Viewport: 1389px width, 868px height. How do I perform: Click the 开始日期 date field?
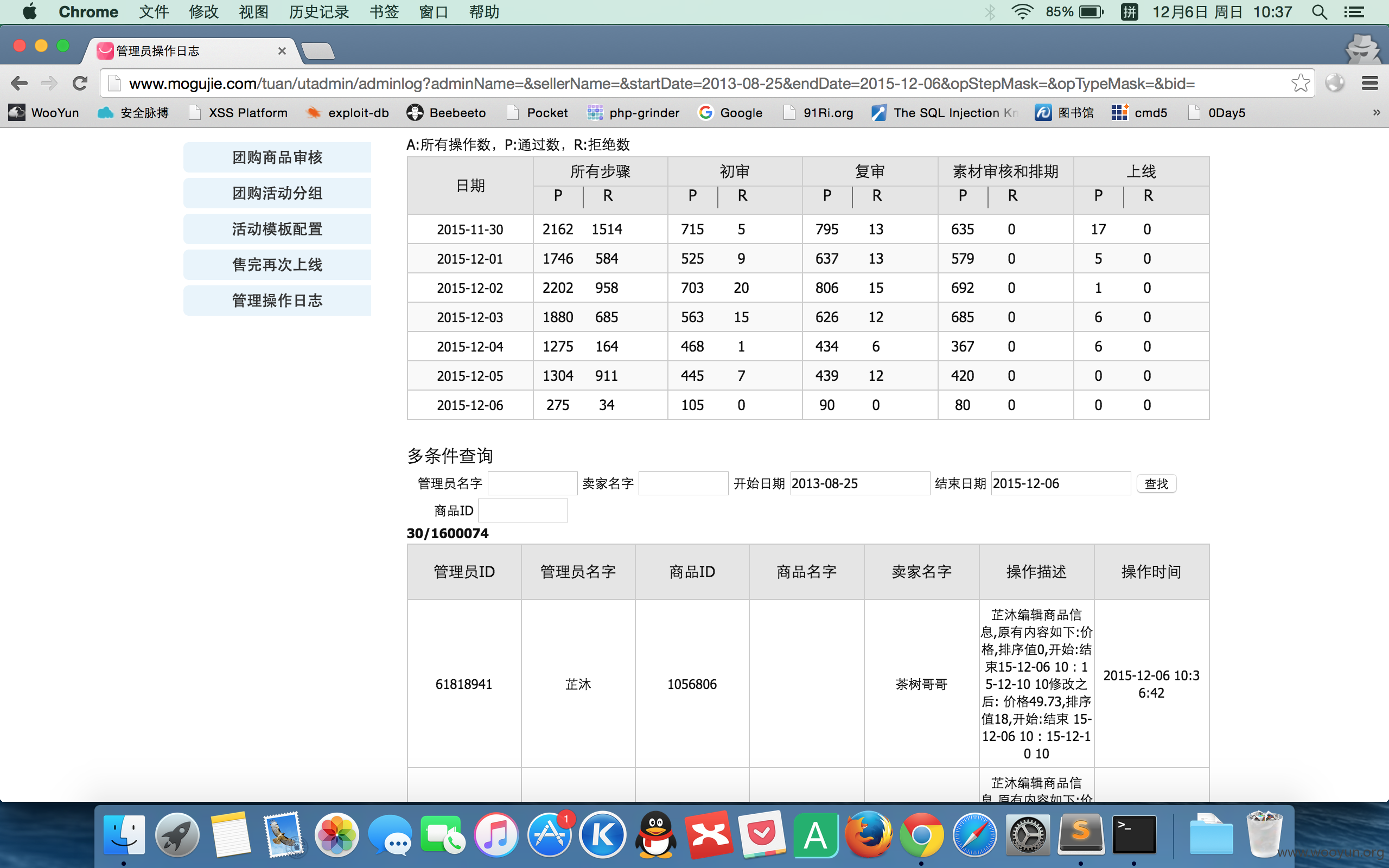click(860, 483)
